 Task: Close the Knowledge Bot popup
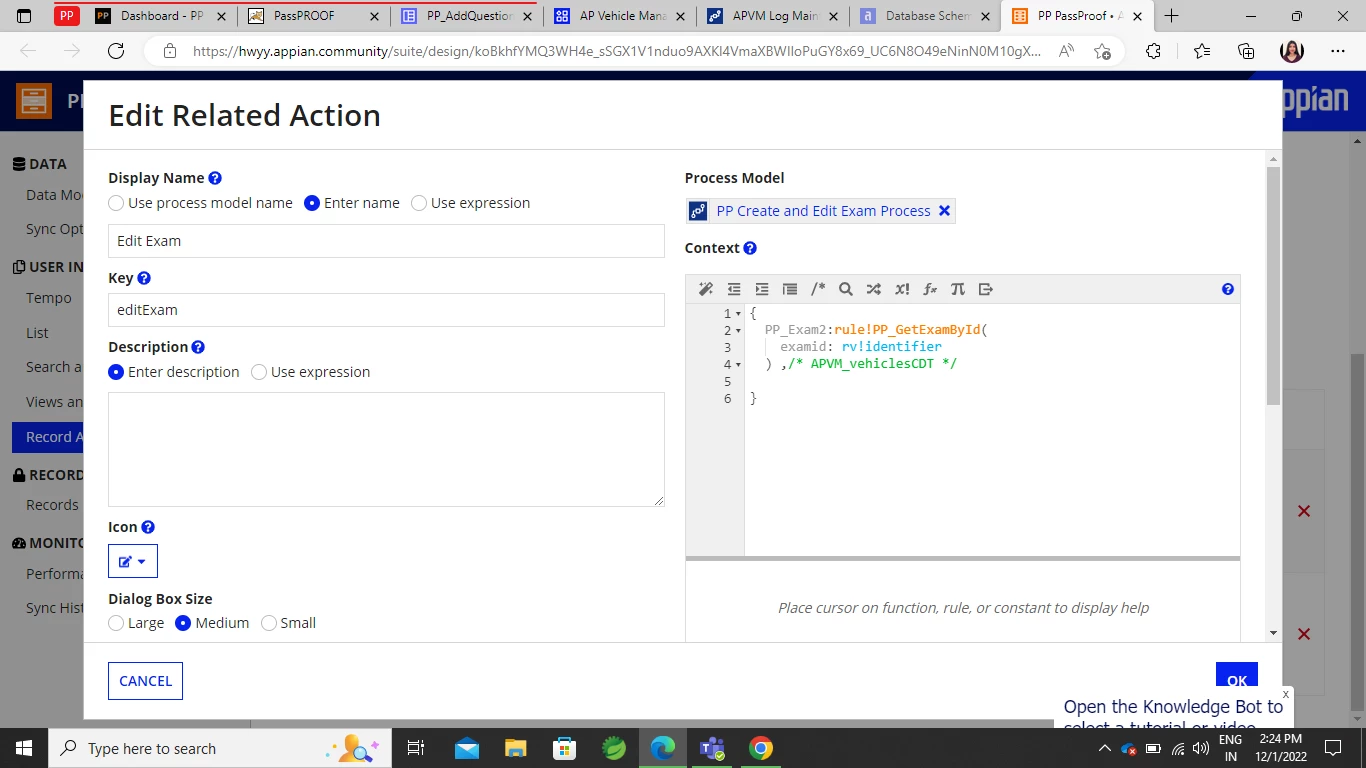pyautogui.click(x=1286, y=694)
